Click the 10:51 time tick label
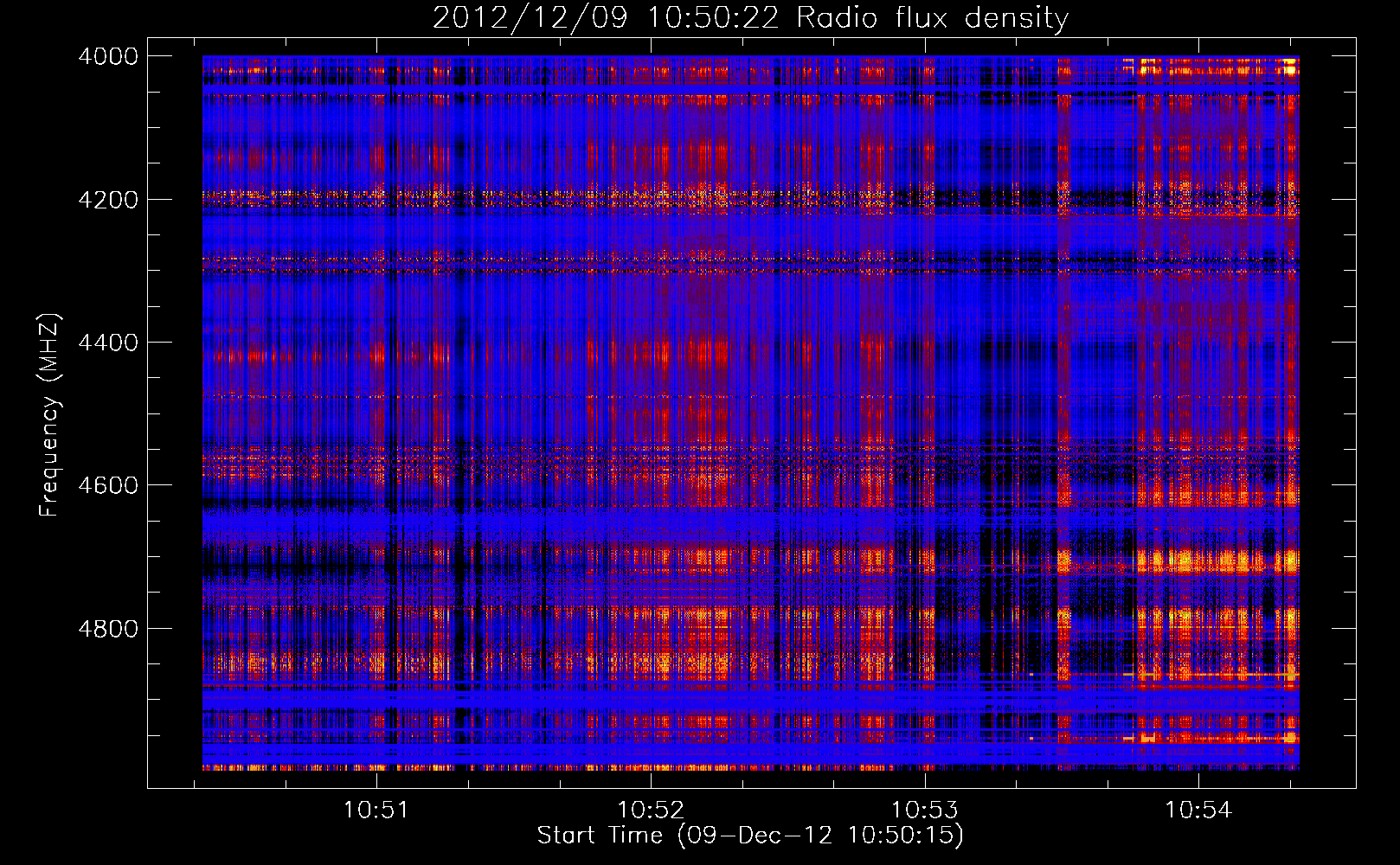Screen dimensions: 1400x865 pos(376,811)
